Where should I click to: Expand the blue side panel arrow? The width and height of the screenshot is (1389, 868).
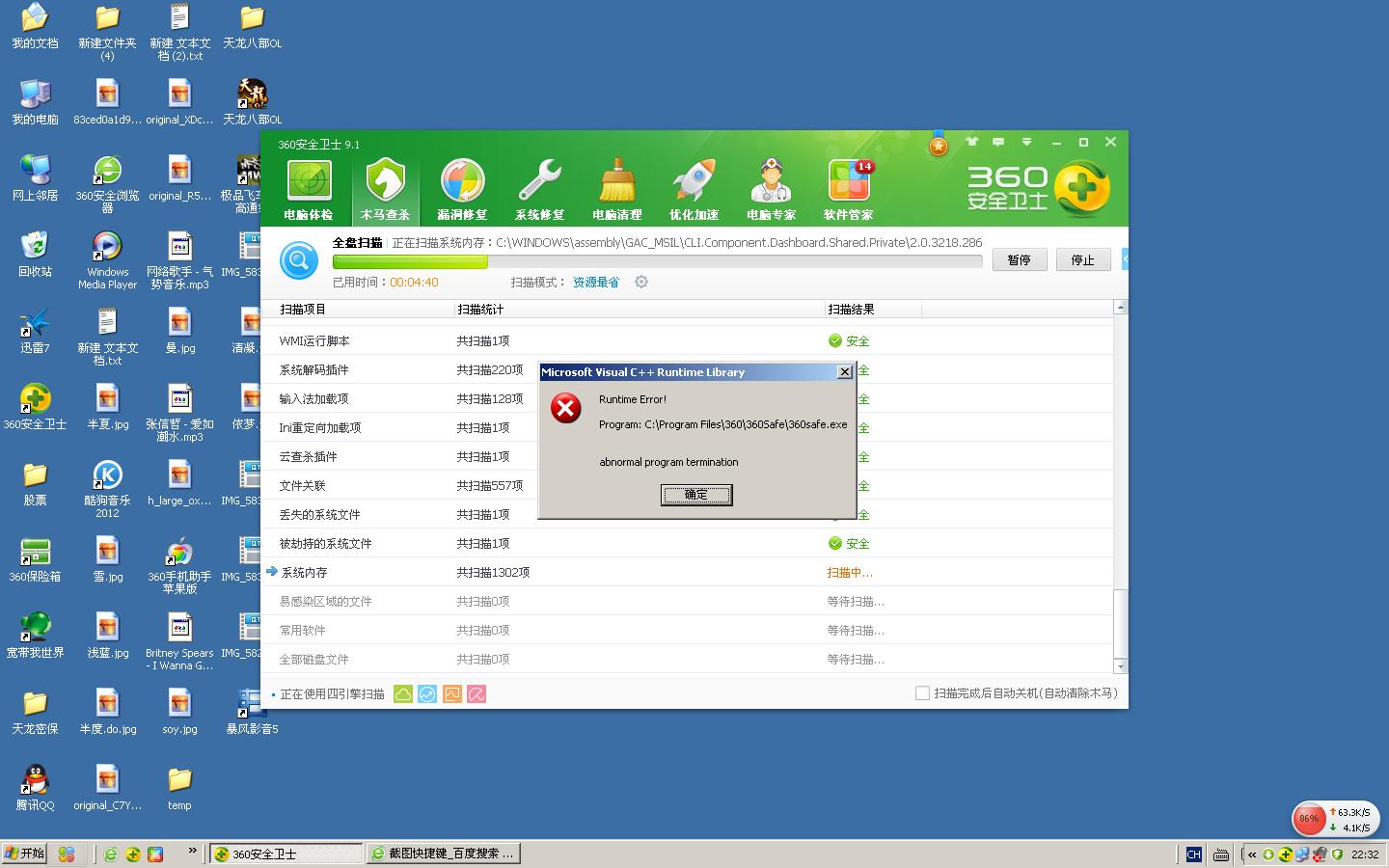[x=1125, y=259]
